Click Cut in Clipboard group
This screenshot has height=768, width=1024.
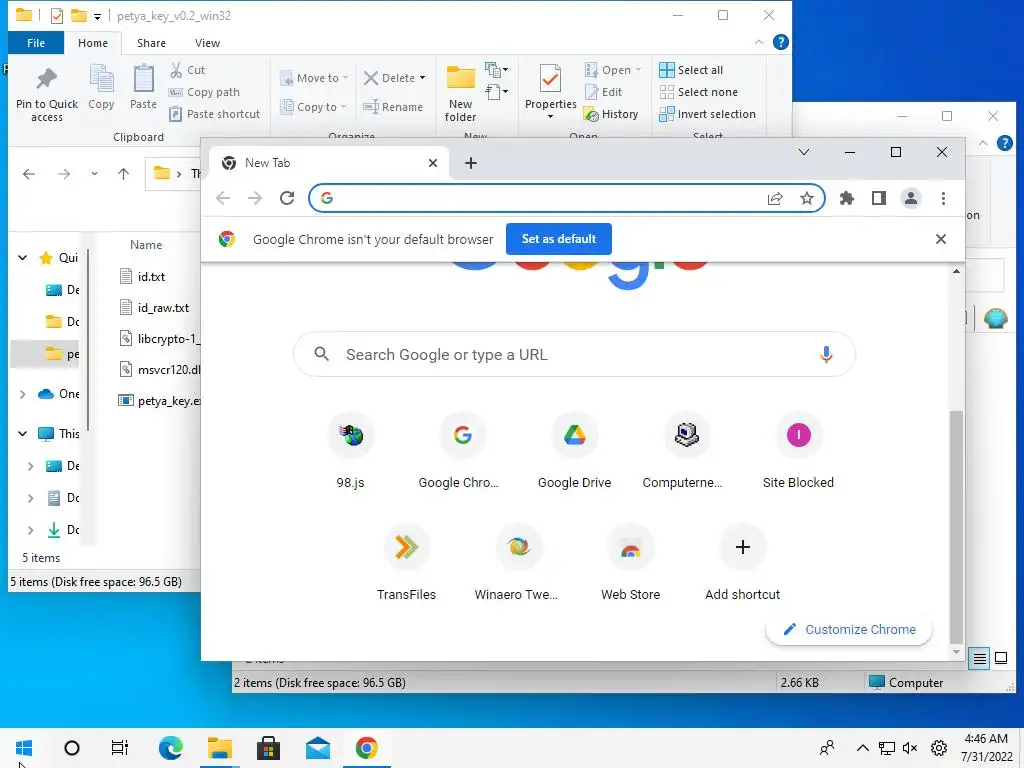click(187, 70)
